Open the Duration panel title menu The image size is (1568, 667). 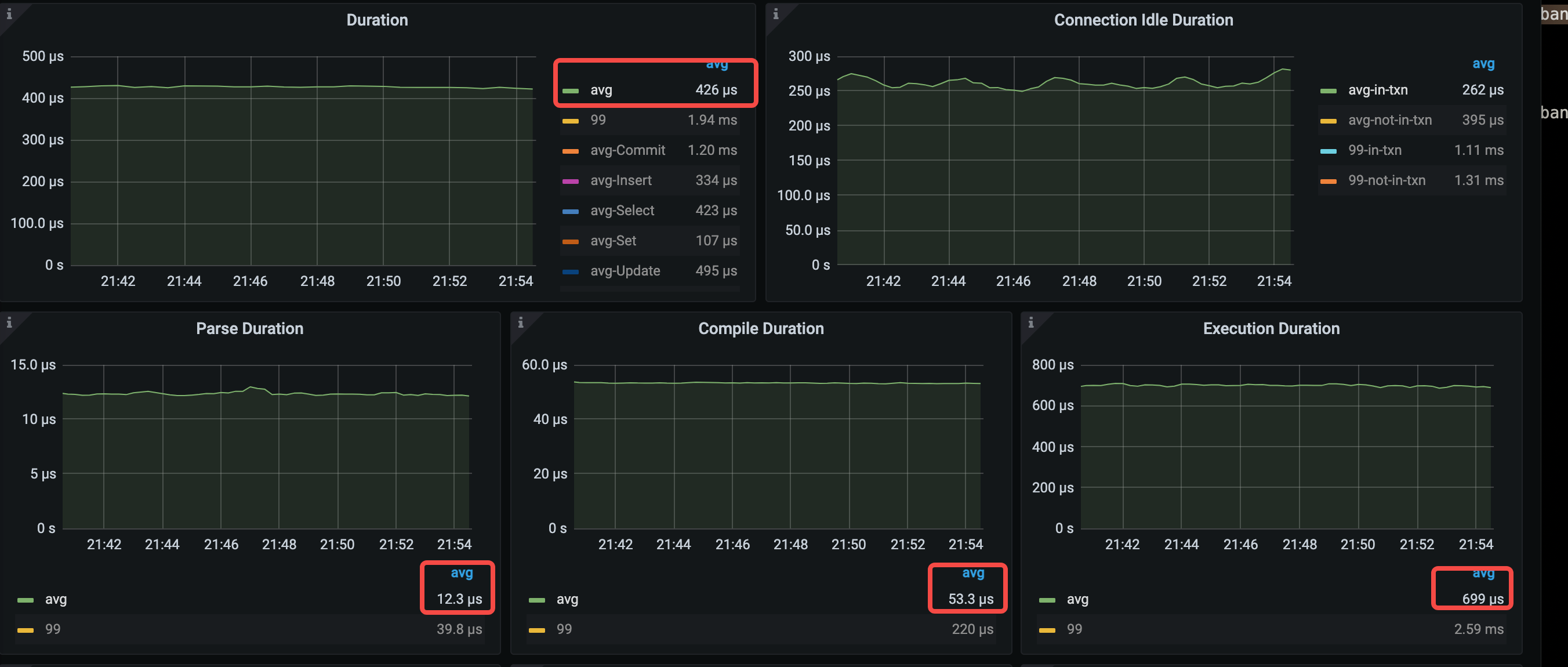click(377, 20)
